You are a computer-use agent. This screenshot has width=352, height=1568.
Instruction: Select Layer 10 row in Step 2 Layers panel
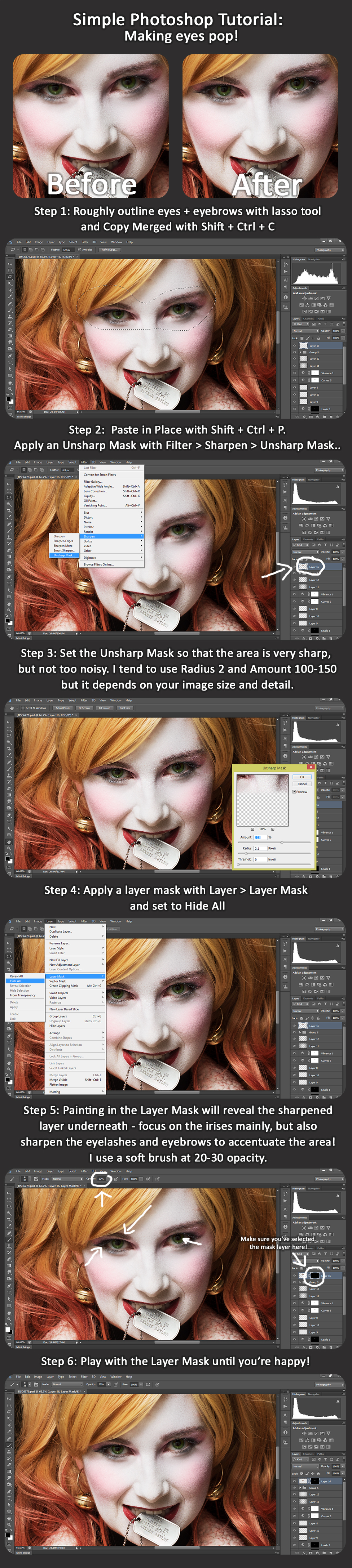tap(317, 616)
